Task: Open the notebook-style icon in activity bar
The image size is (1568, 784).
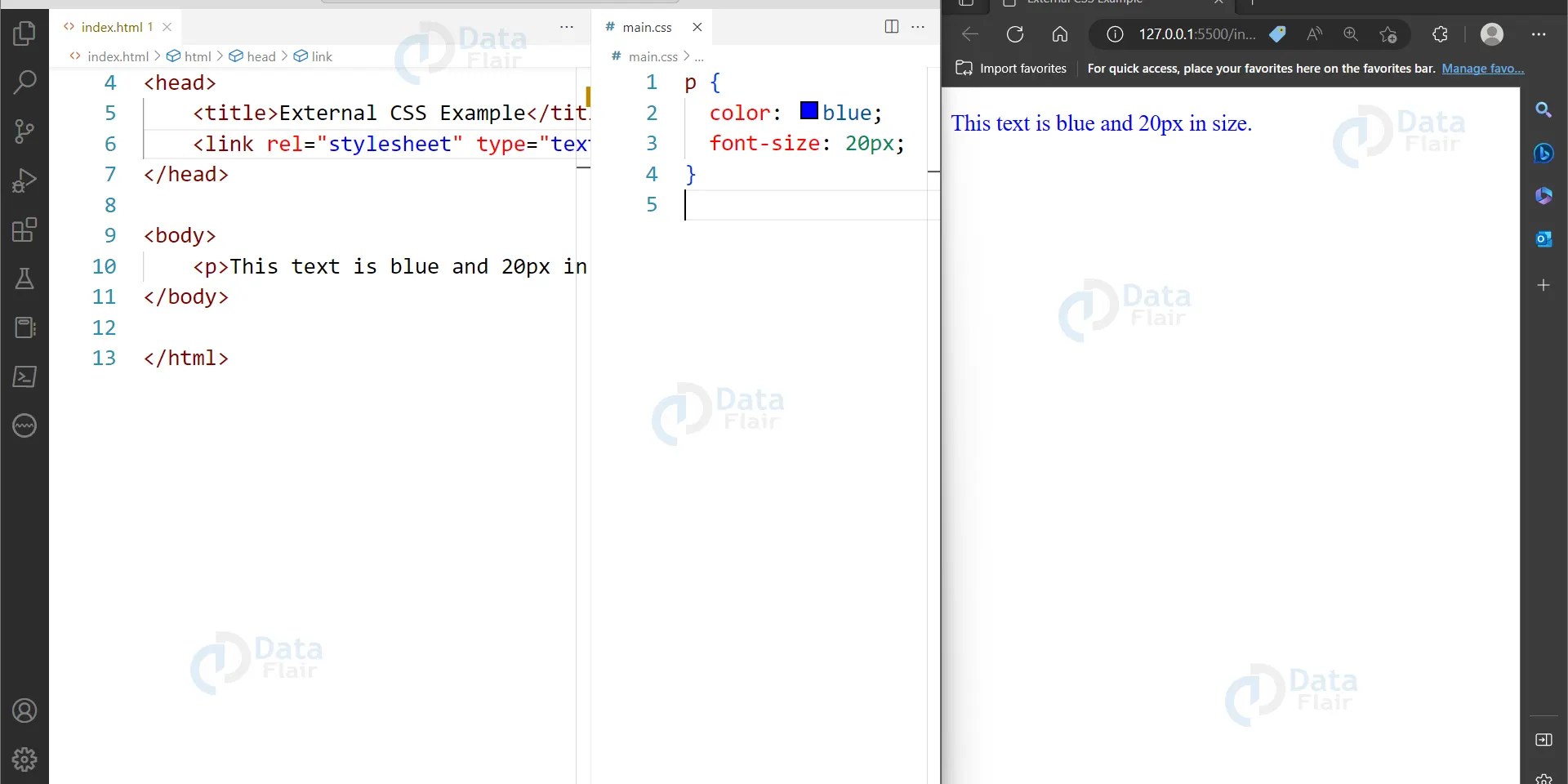Action: [x=24, y=327]
